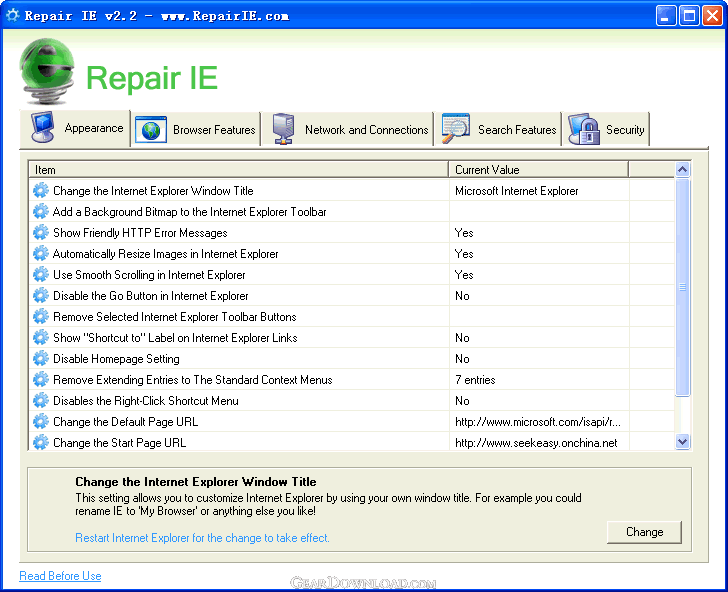Open the Read Before Use link
Image resolution: width=728 pixels, height=592 pixels.
pos(60,576)
